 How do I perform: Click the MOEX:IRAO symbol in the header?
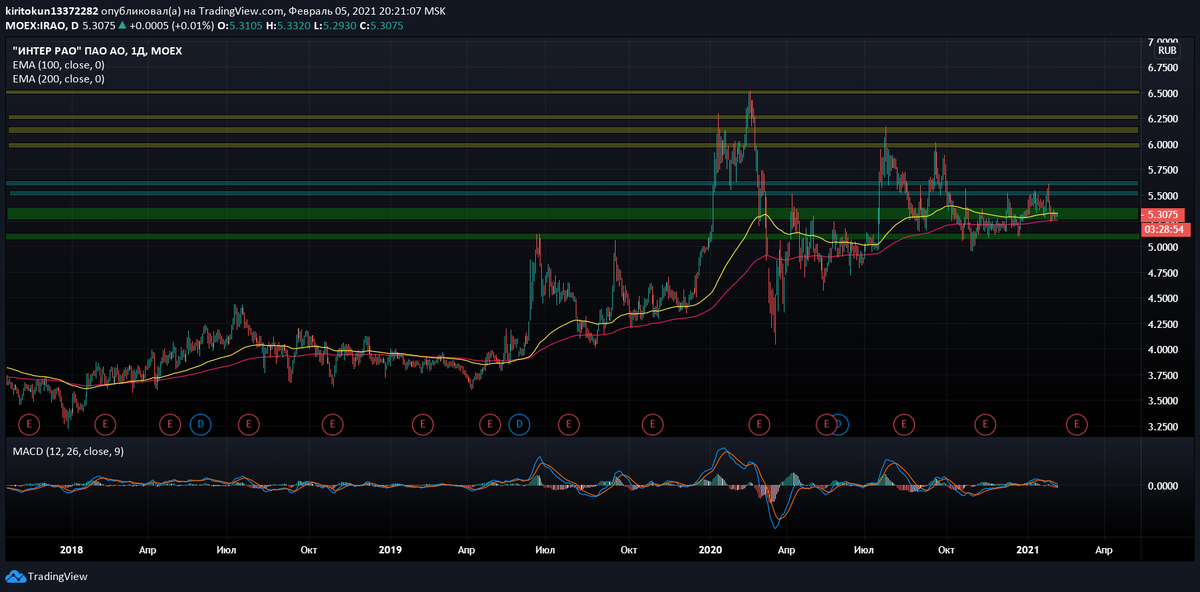point(34,25)
